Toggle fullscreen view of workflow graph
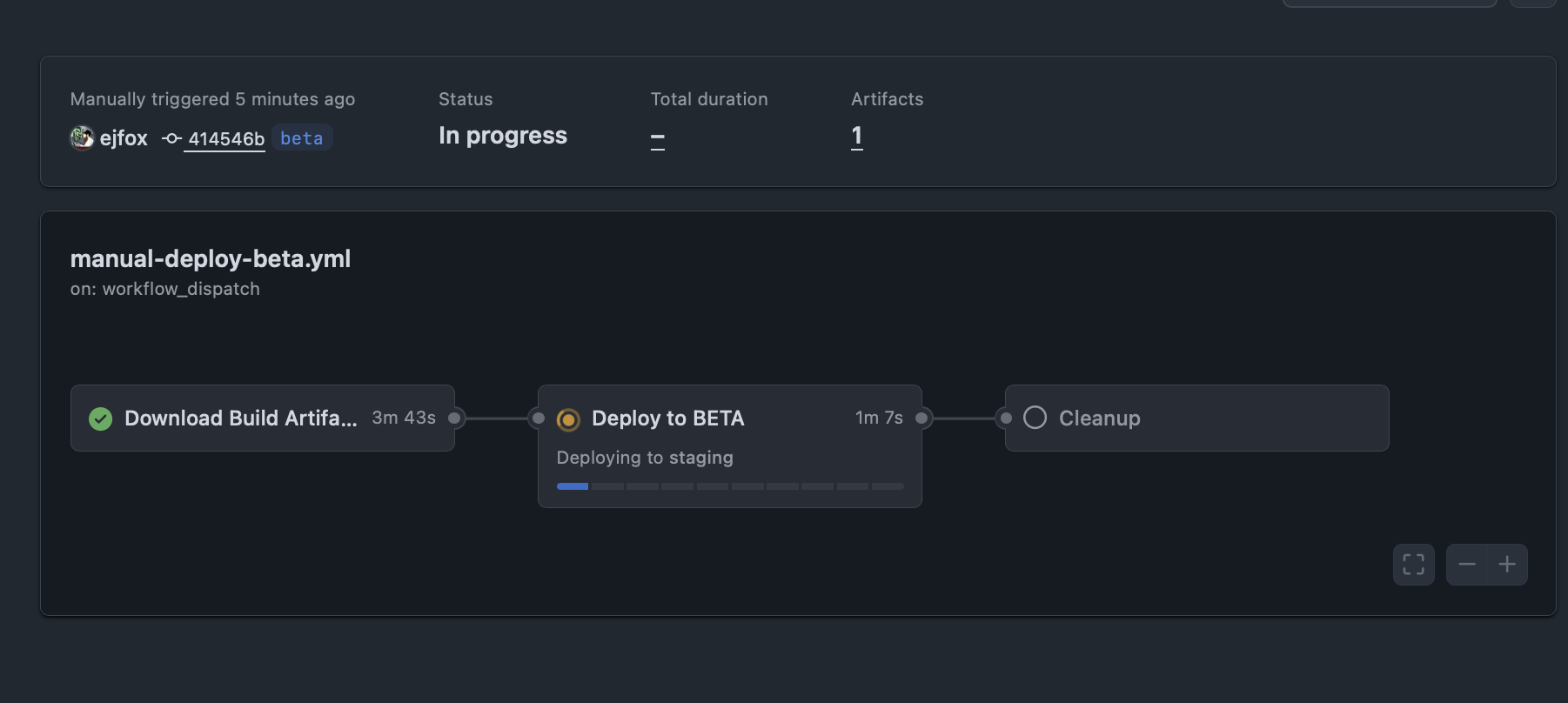The width and height of the screenshot is (1568, 703). pyautogui.click(x=1413, y=565)
